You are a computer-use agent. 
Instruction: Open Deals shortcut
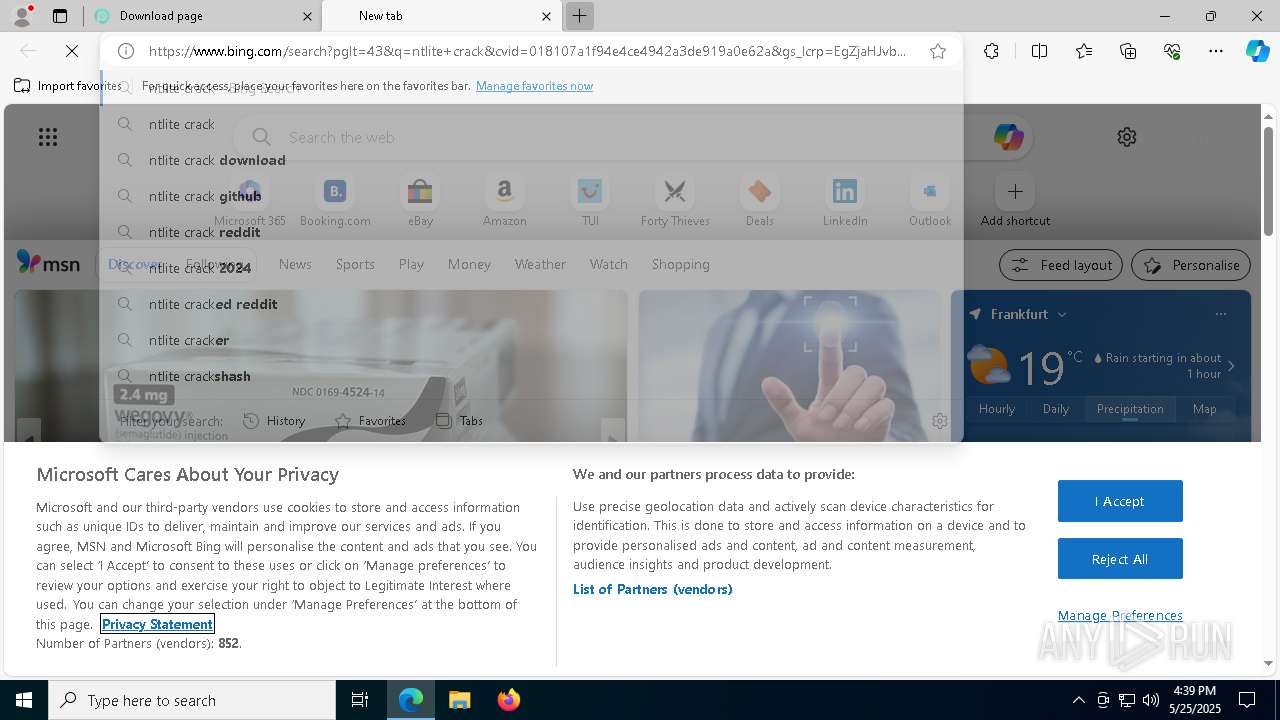[760, 201]
